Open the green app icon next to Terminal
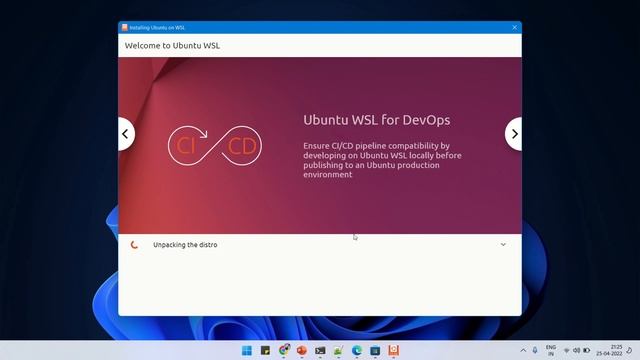 pyautogui.click(x=338, y=350)
